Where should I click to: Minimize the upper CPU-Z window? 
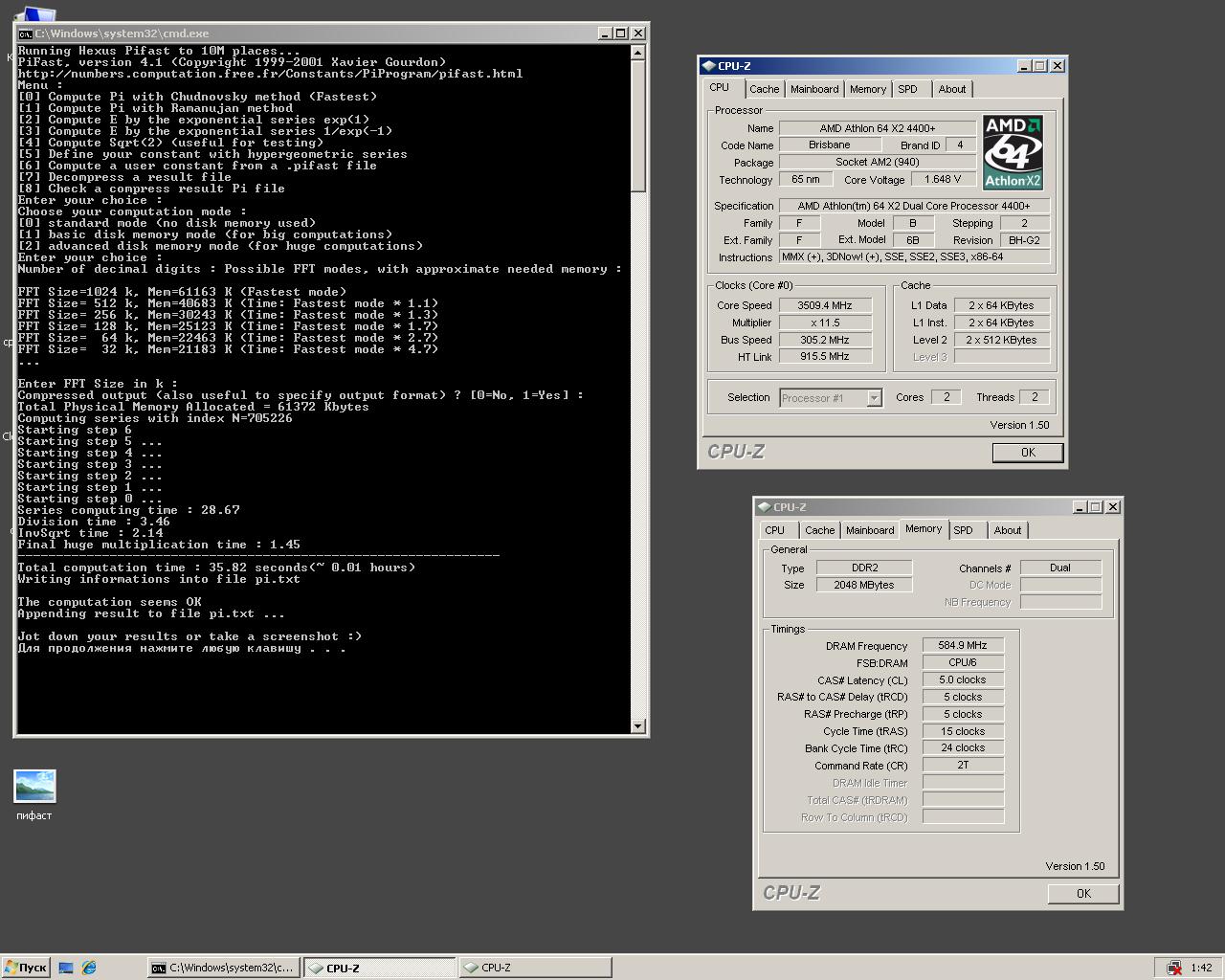click(1024, 66)
